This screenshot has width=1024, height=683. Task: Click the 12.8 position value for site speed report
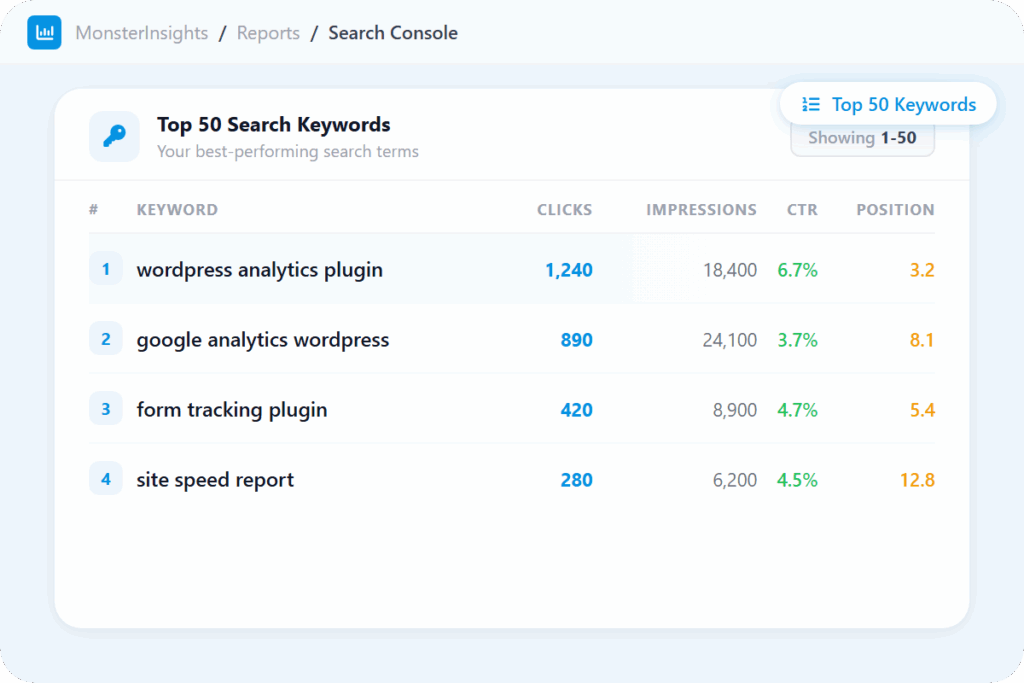[x=916, y=480]
